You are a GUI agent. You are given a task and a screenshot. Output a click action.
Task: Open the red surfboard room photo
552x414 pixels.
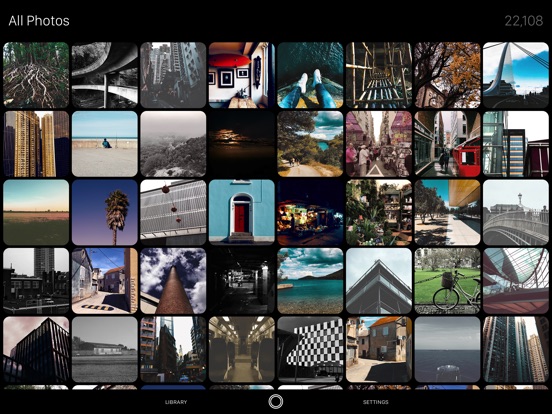pos(242,75)
